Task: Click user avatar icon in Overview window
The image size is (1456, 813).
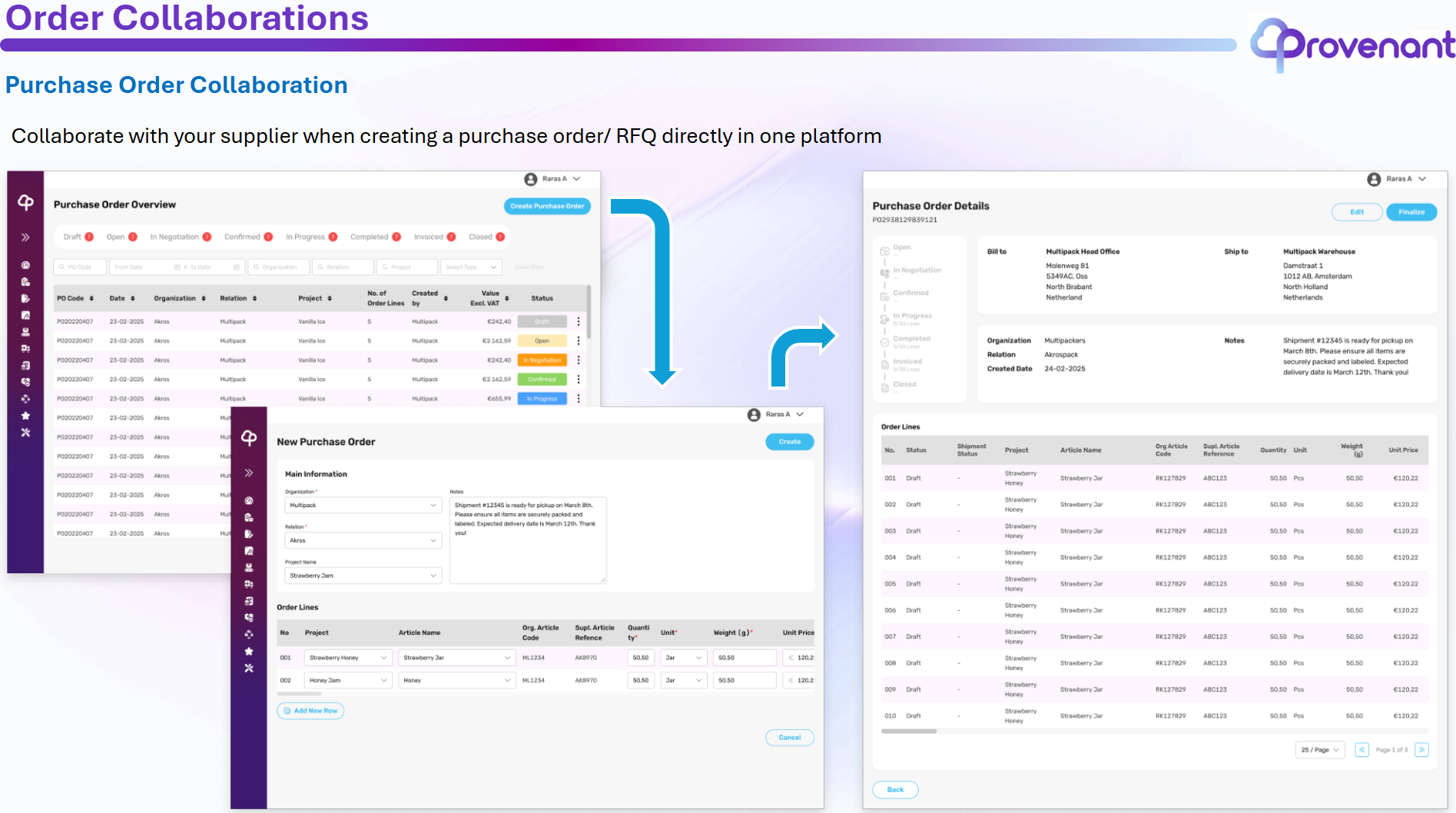Action: coord(531,179)
